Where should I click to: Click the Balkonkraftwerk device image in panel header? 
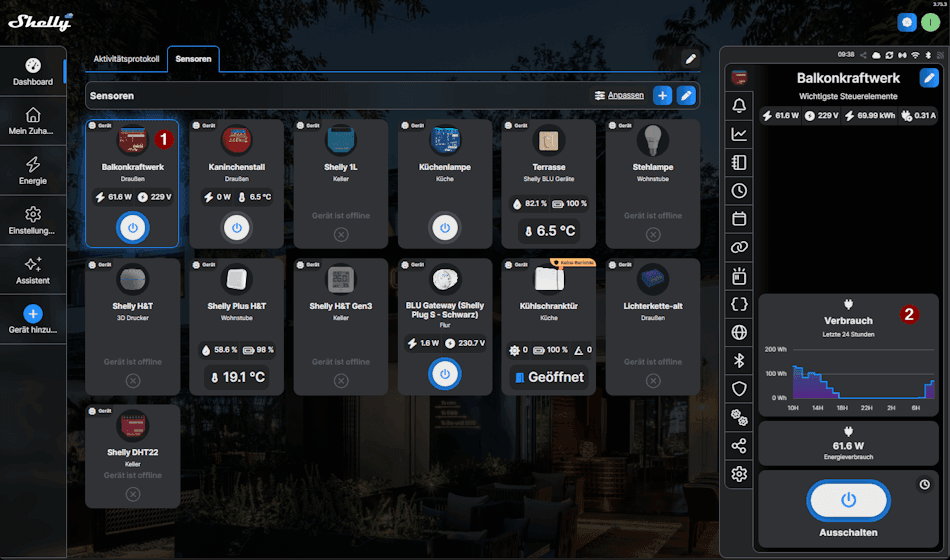pyautogui.click(x=739, y=77)
